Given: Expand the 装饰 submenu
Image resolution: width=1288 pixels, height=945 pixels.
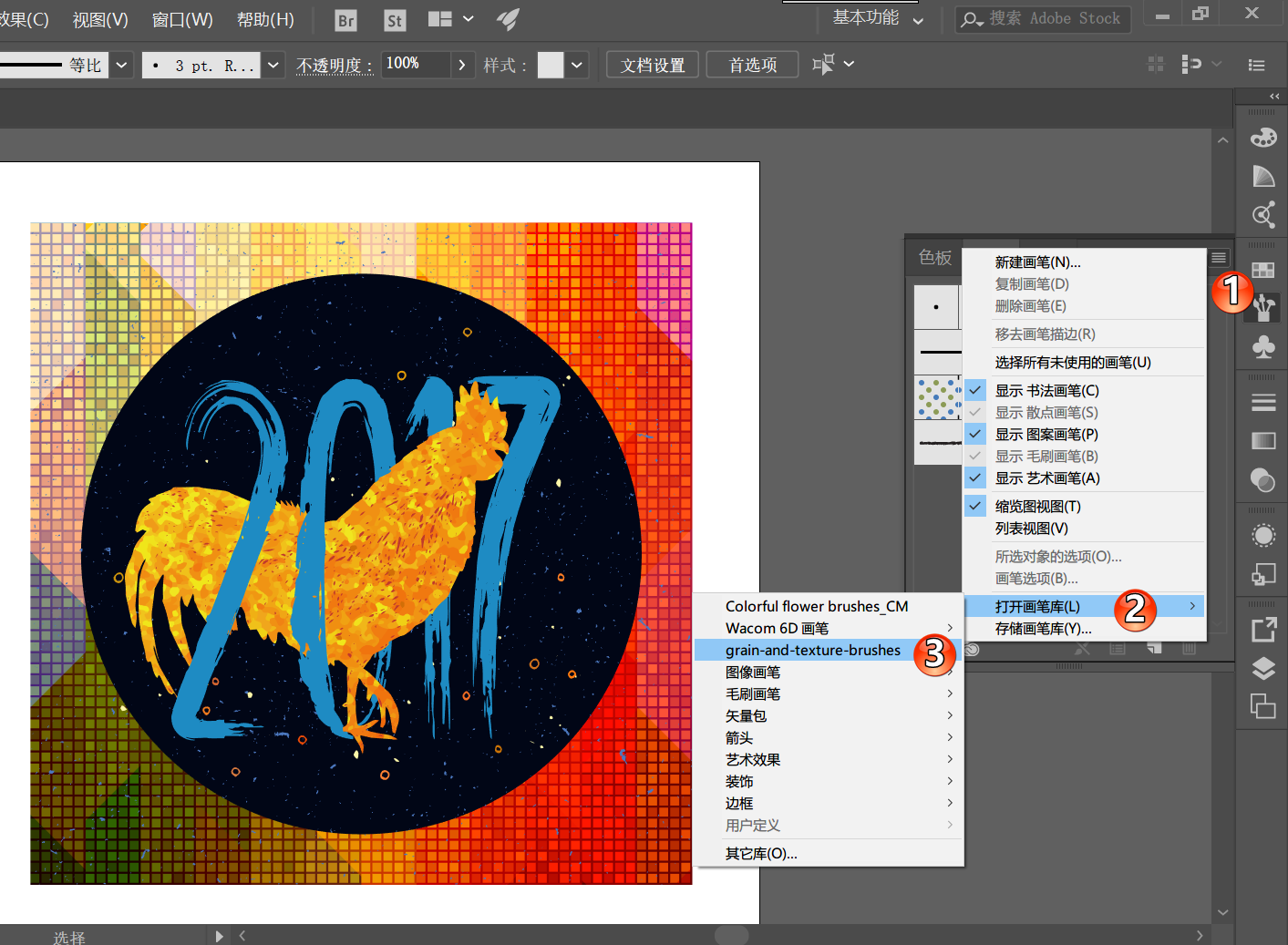Looking at the screenshot, I should pyautogui.click(x=828, y=781).
